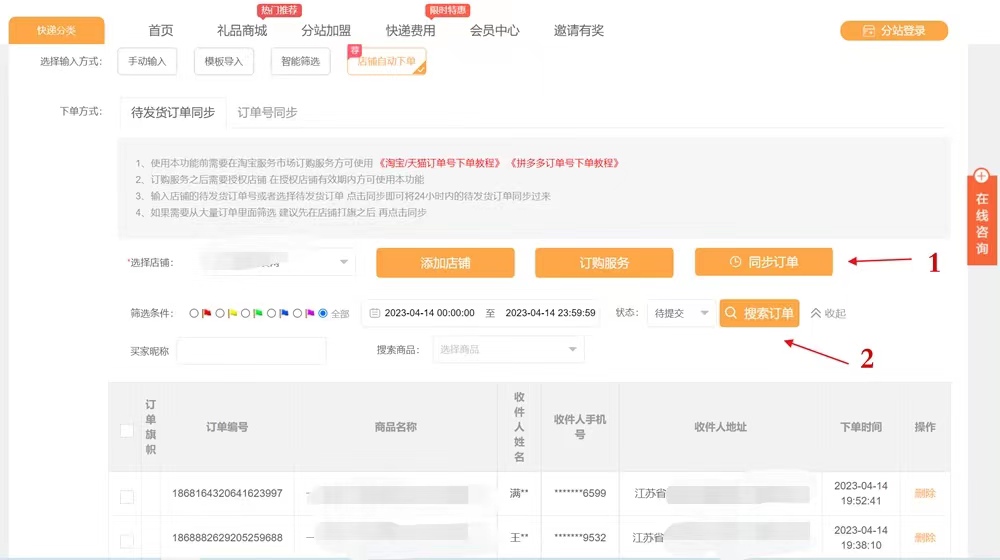The height and width of the screenshot is (560, 1000).
Task: Click the 搜索订单 search orders button
Action: click(759, 313)
